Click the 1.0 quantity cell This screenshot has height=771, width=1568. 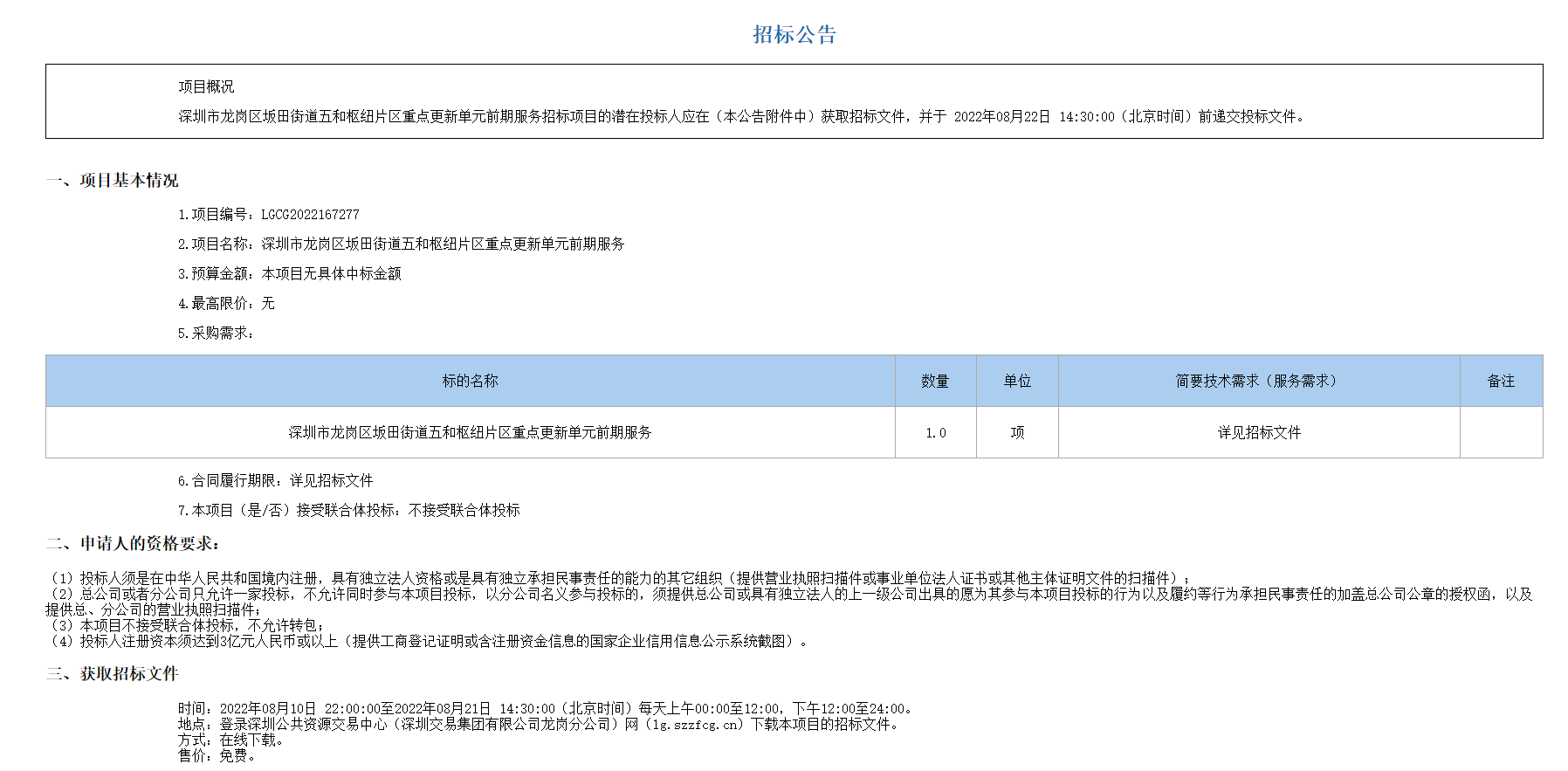point(935,433)
